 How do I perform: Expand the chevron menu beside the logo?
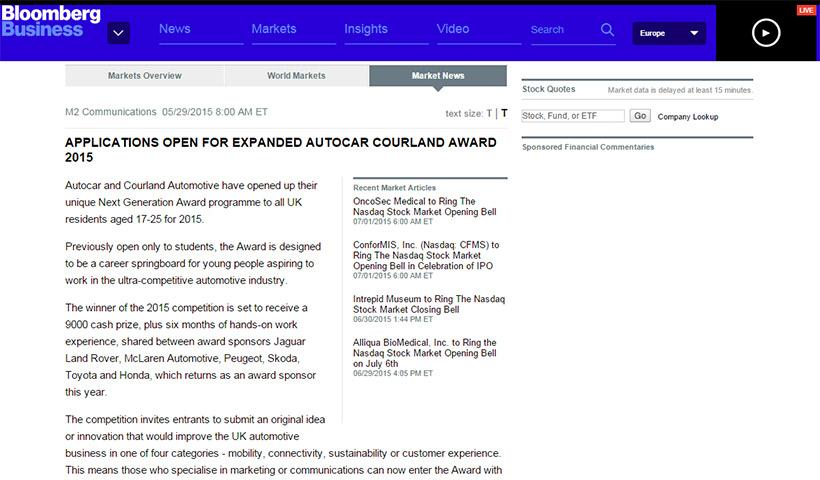(119, 33)
